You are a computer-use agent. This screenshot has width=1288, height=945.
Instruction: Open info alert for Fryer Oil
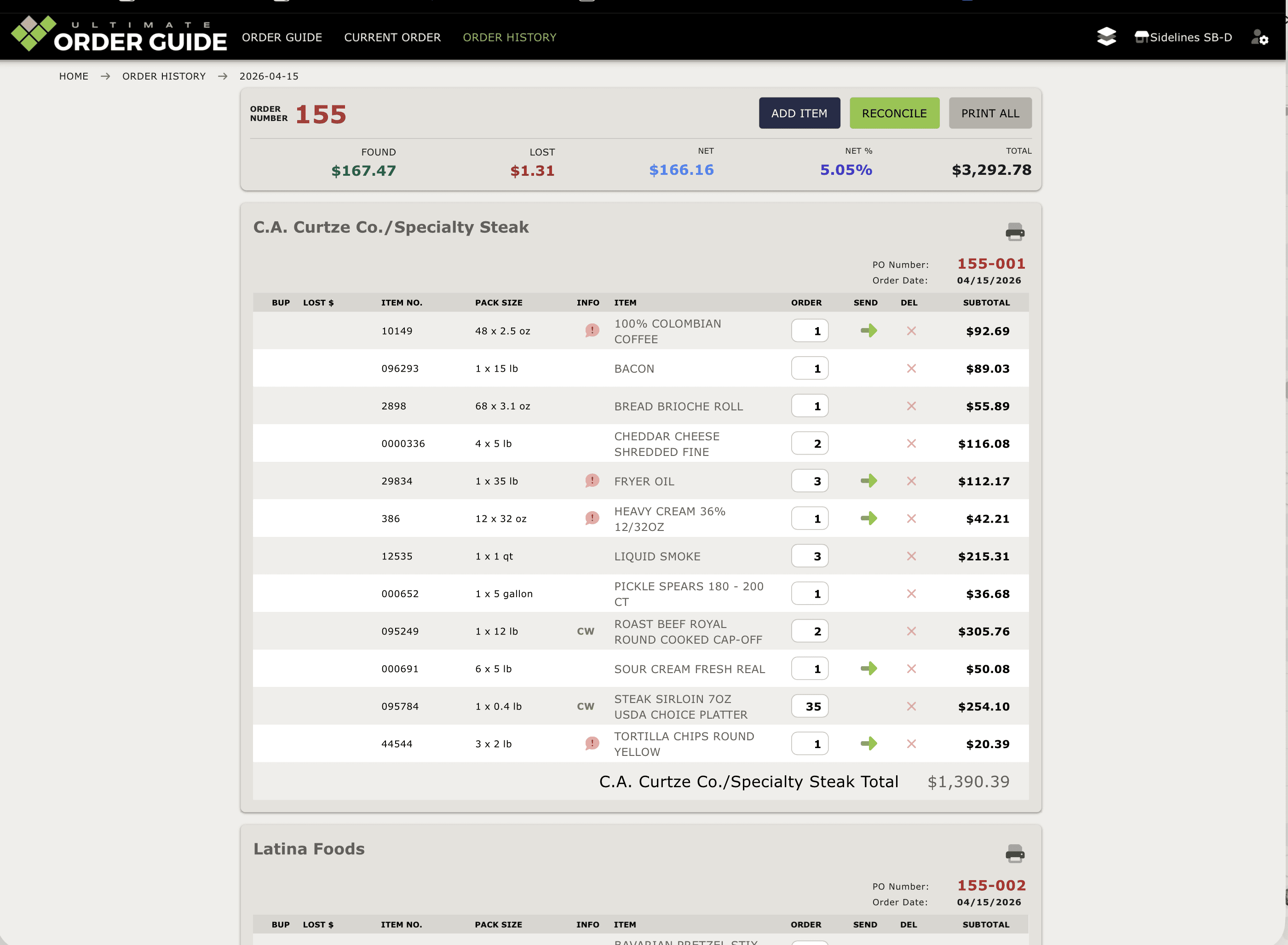[592, 480]
